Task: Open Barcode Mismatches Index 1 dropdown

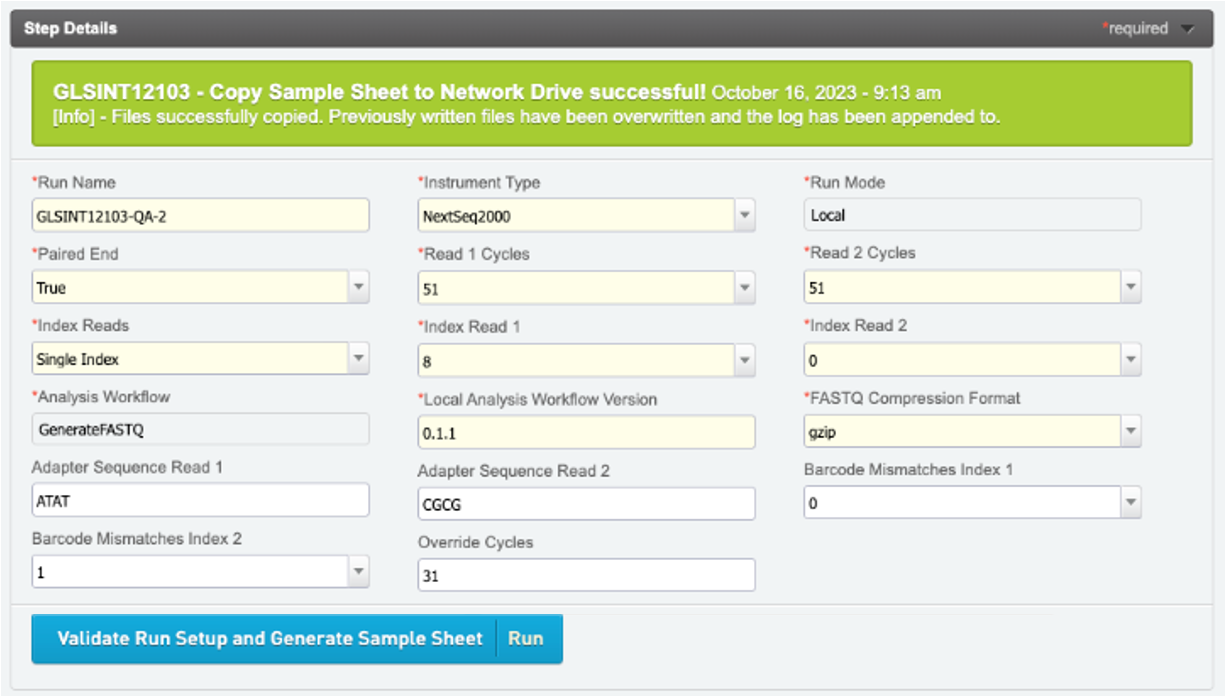Action: (x=1130, y=503)
